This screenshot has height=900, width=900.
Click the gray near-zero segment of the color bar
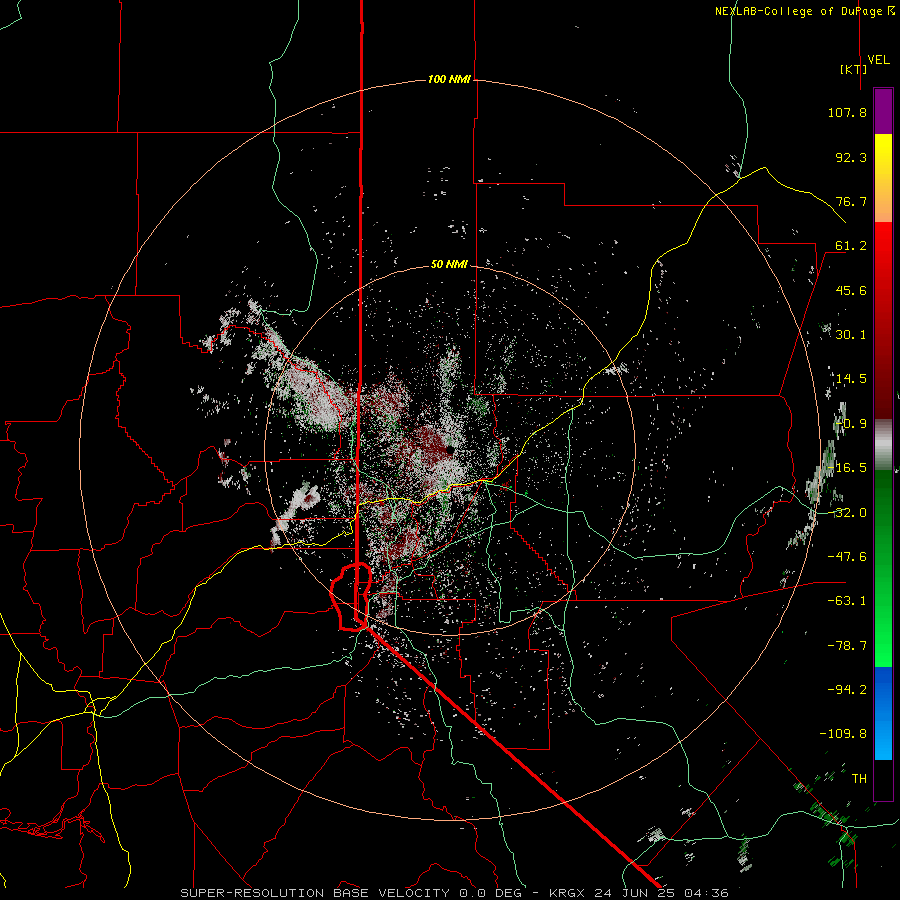click(x=883, y=445)
